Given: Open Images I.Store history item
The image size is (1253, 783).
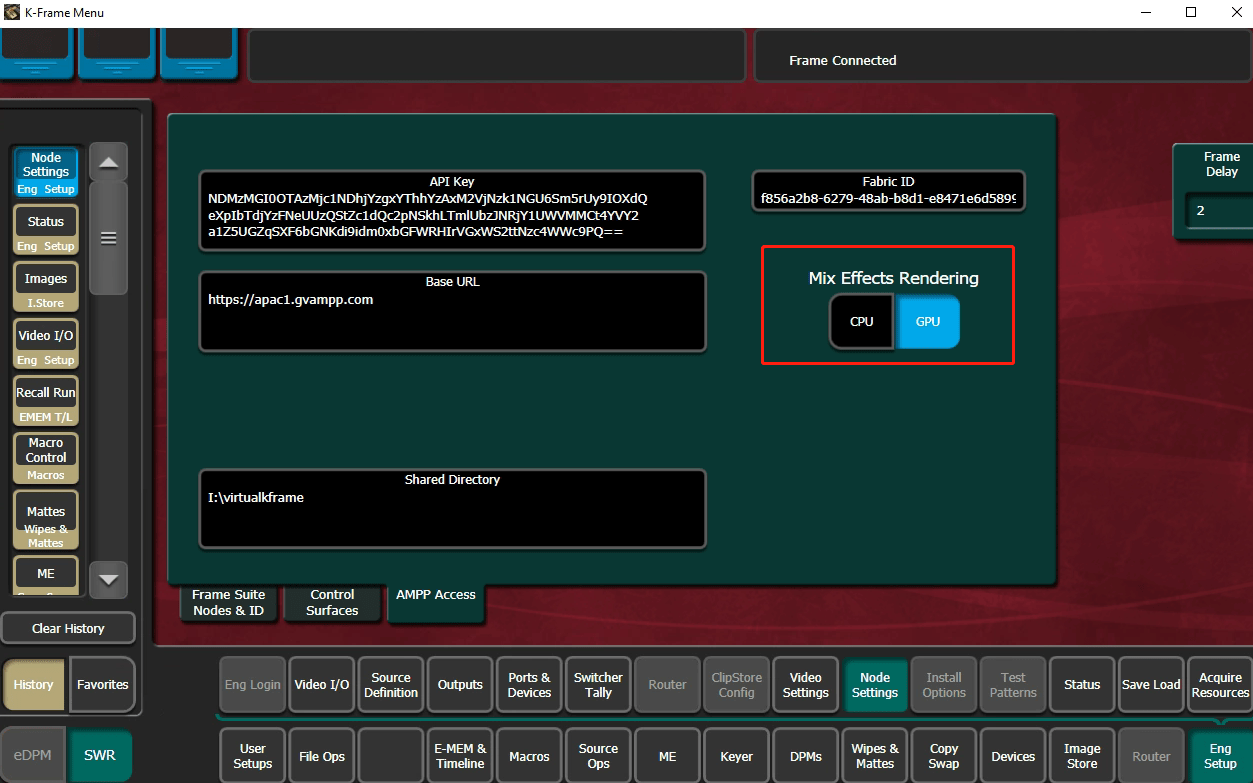Looking at the screenshot, I should (46, 286).
